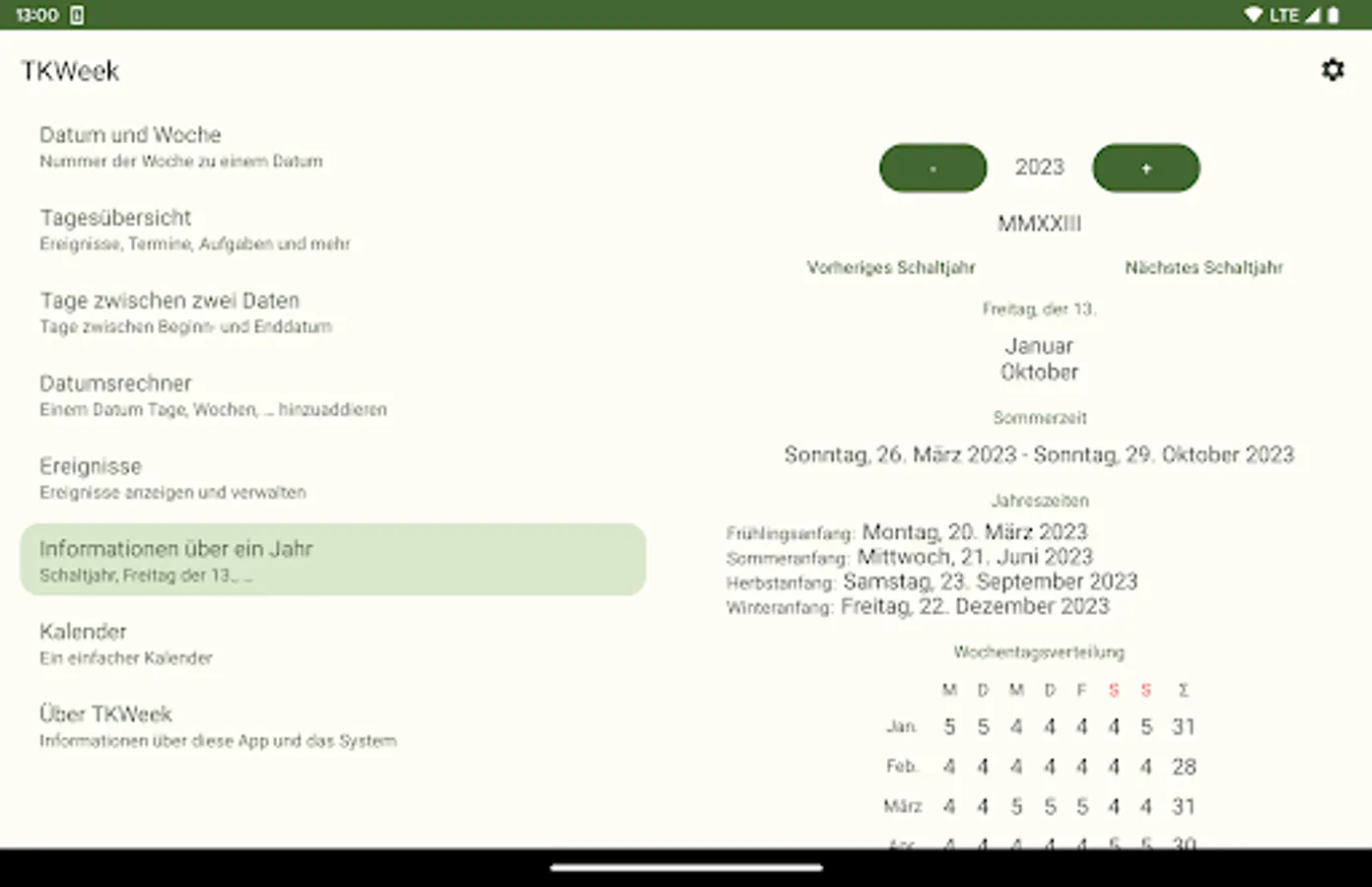The width and height of the screenshot is (1372, 887).
Task: Decrease the year with minus button
Action: [x=932, y=169]
